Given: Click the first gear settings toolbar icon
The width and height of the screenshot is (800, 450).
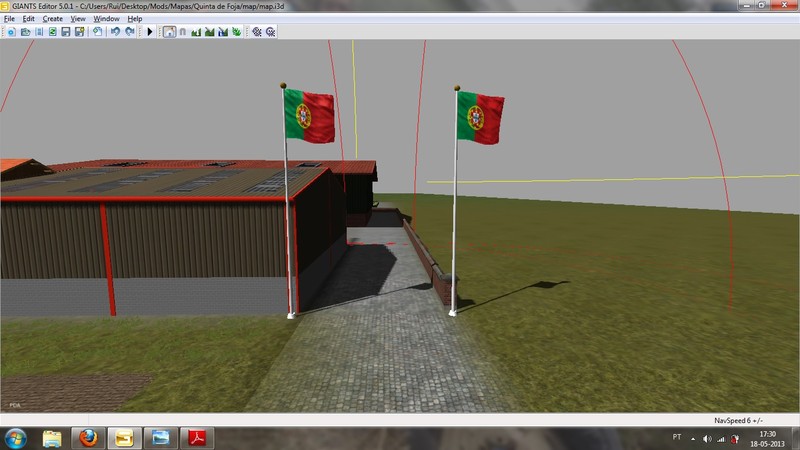Looking at the screenshot, I should click(257, 32).
